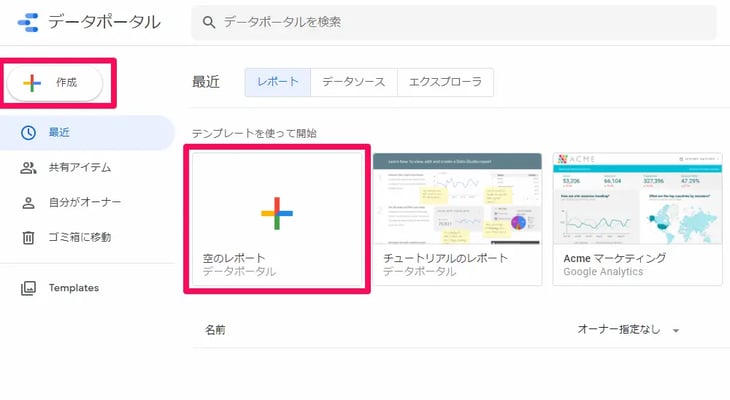Switch to the エクスプローラ tab
The image size is (730, 400).
pos(445,82)
